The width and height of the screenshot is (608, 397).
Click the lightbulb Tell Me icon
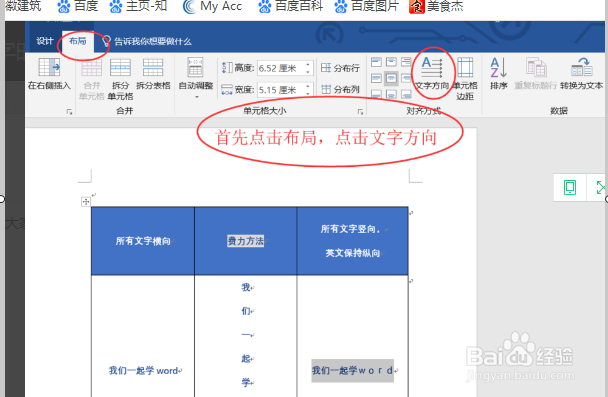pos(106,41)
